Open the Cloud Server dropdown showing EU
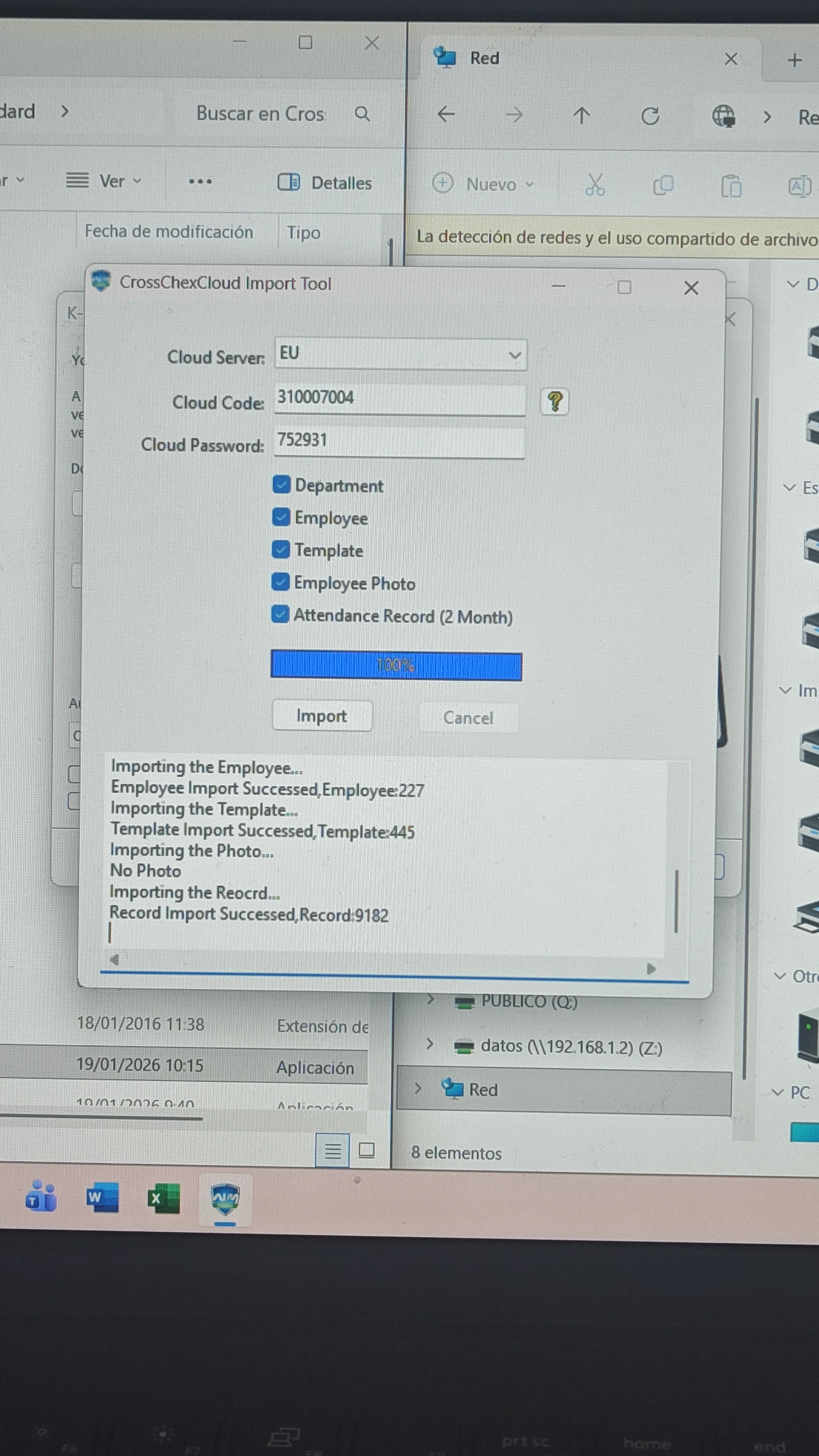This screenshot has width=819, height=1456. coord(401,354)
